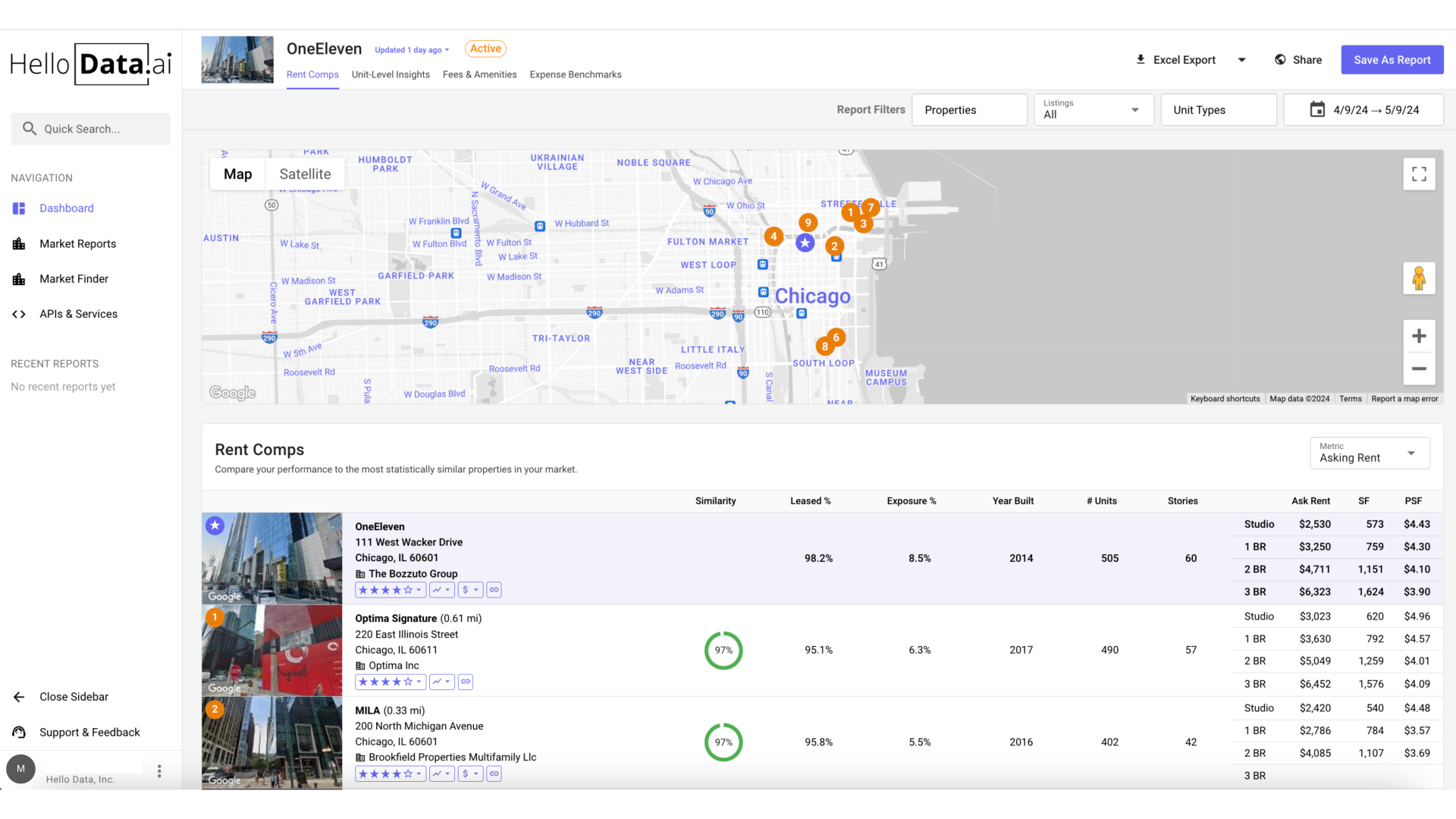Image resolution: width=1456 pixels, height=819 pixels.
Task: Open the Optima Signature trend chart dropdown
Action: [441, 682]
